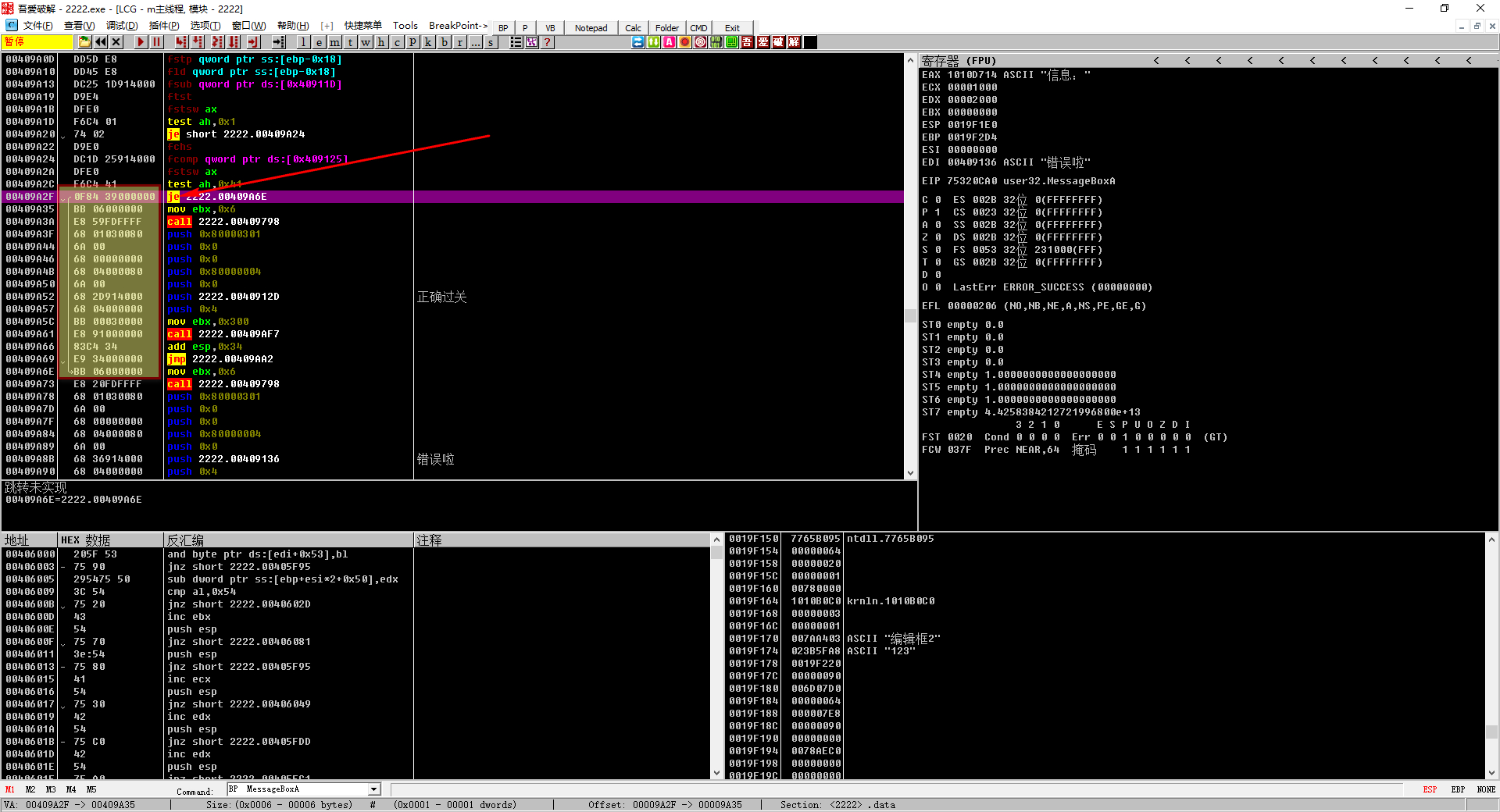The width and height of the screenshot is (1500, 812).
Task: Open Call stack with the k button
Action: (427, 42)
